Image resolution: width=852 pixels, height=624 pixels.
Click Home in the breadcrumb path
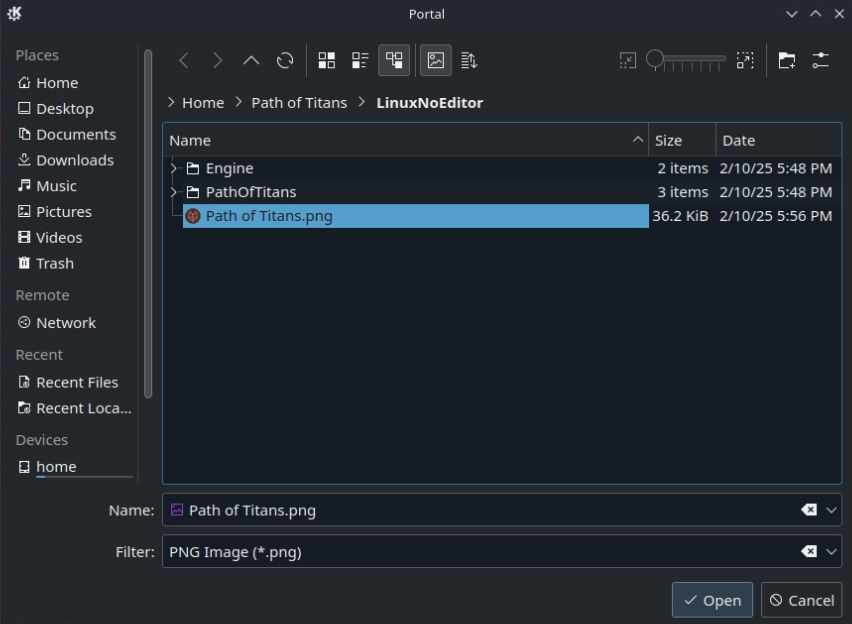click(x=203, y=103)
